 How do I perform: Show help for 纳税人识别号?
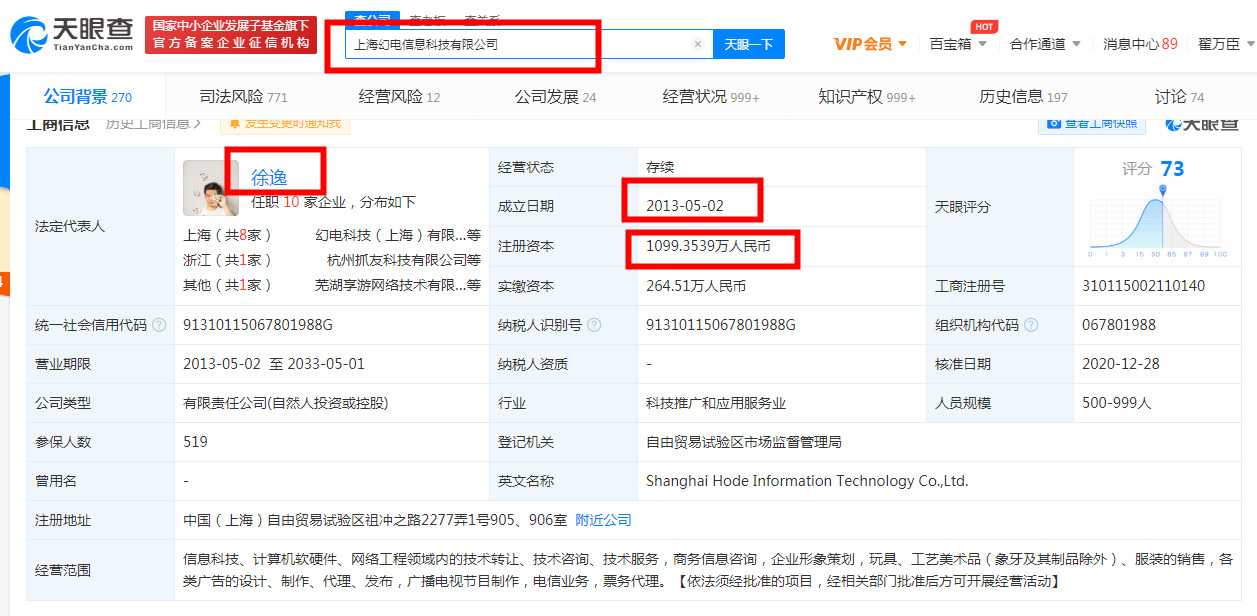(x=594, y=325)
